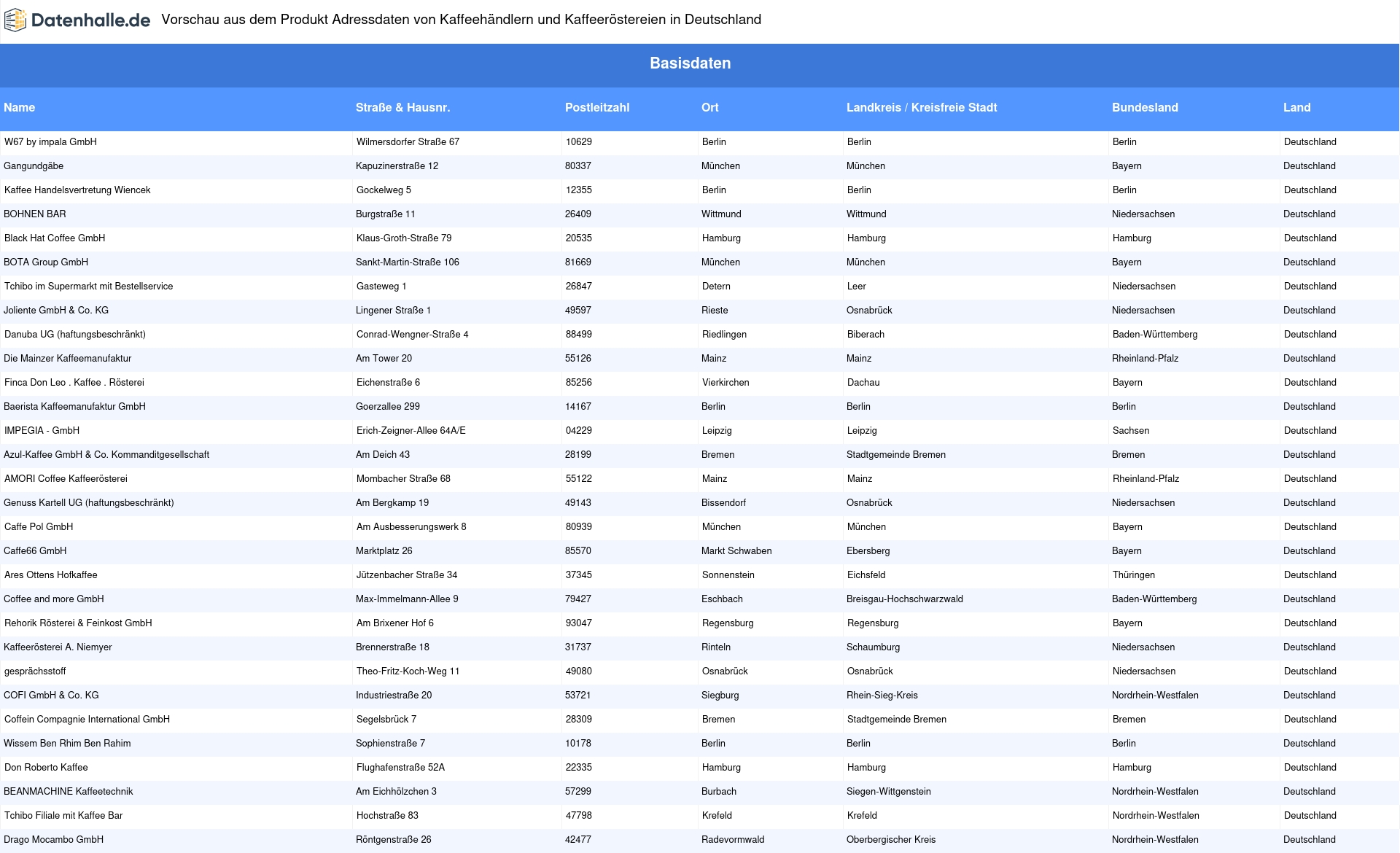Click Finca Don Leo . Kaffee . Rösterei
Viewport: 1400px width, 853px height.
[x=74, y=383]
